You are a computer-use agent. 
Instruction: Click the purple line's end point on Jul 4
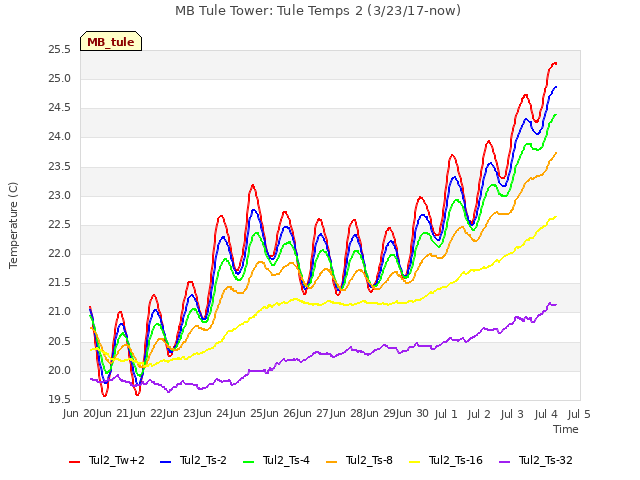[556, 304]
